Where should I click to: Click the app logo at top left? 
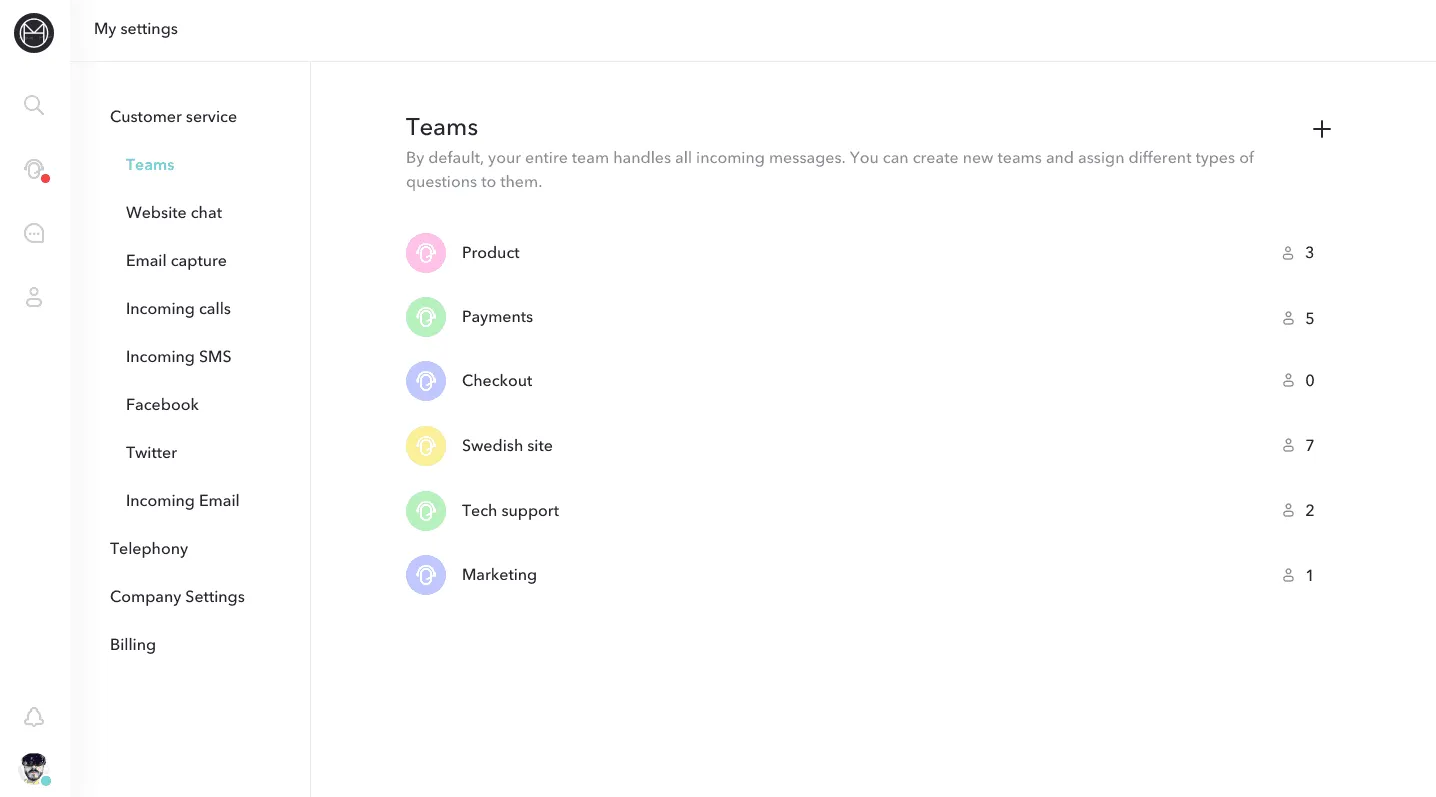34,33
